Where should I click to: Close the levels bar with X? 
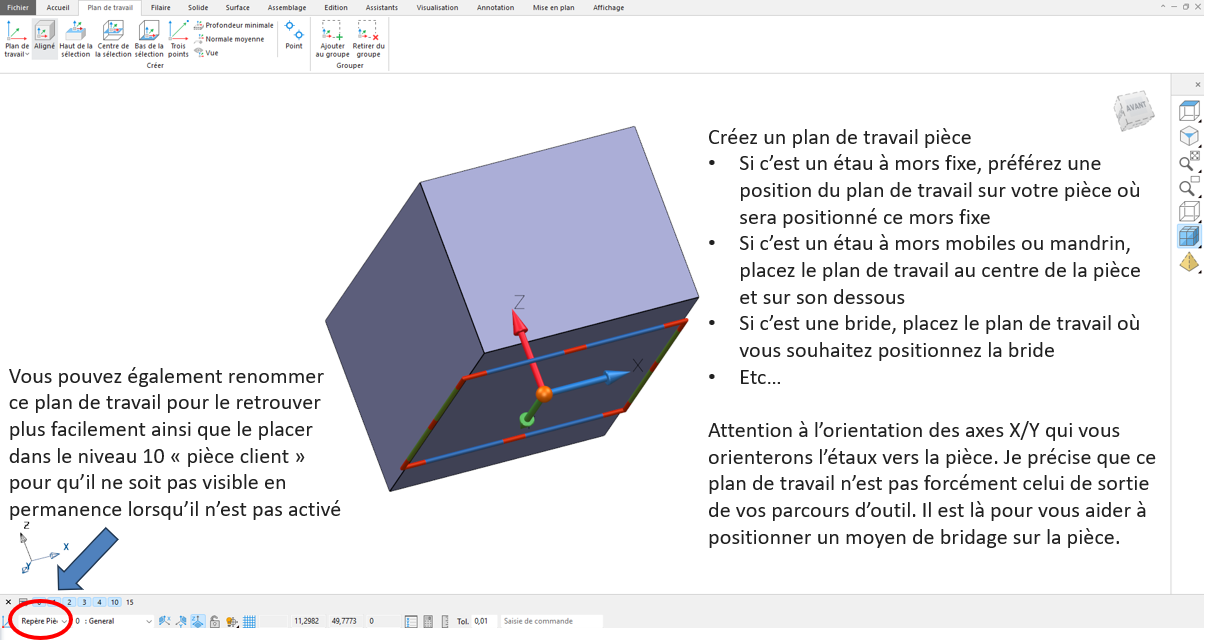tap(8, 602)
